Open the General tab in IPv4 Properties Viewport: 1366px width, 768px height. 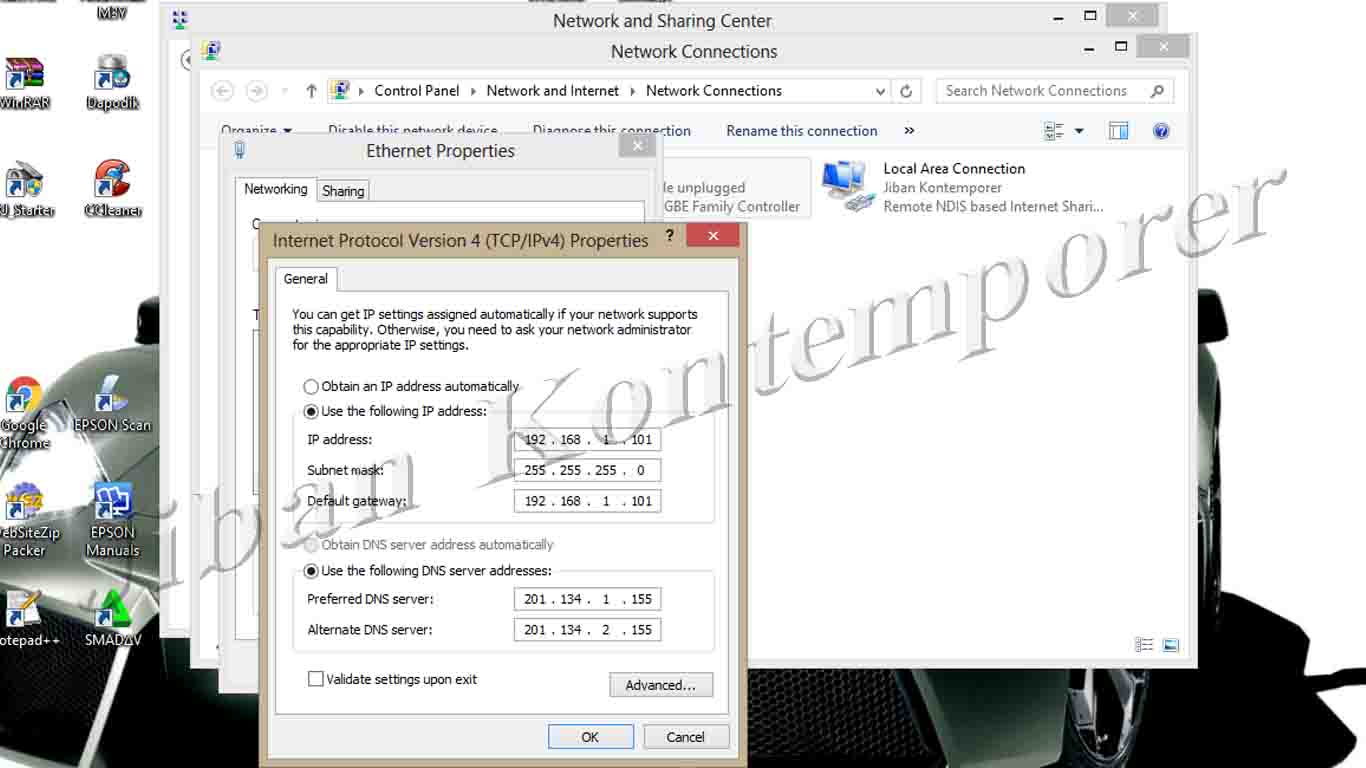coord(306,279)
